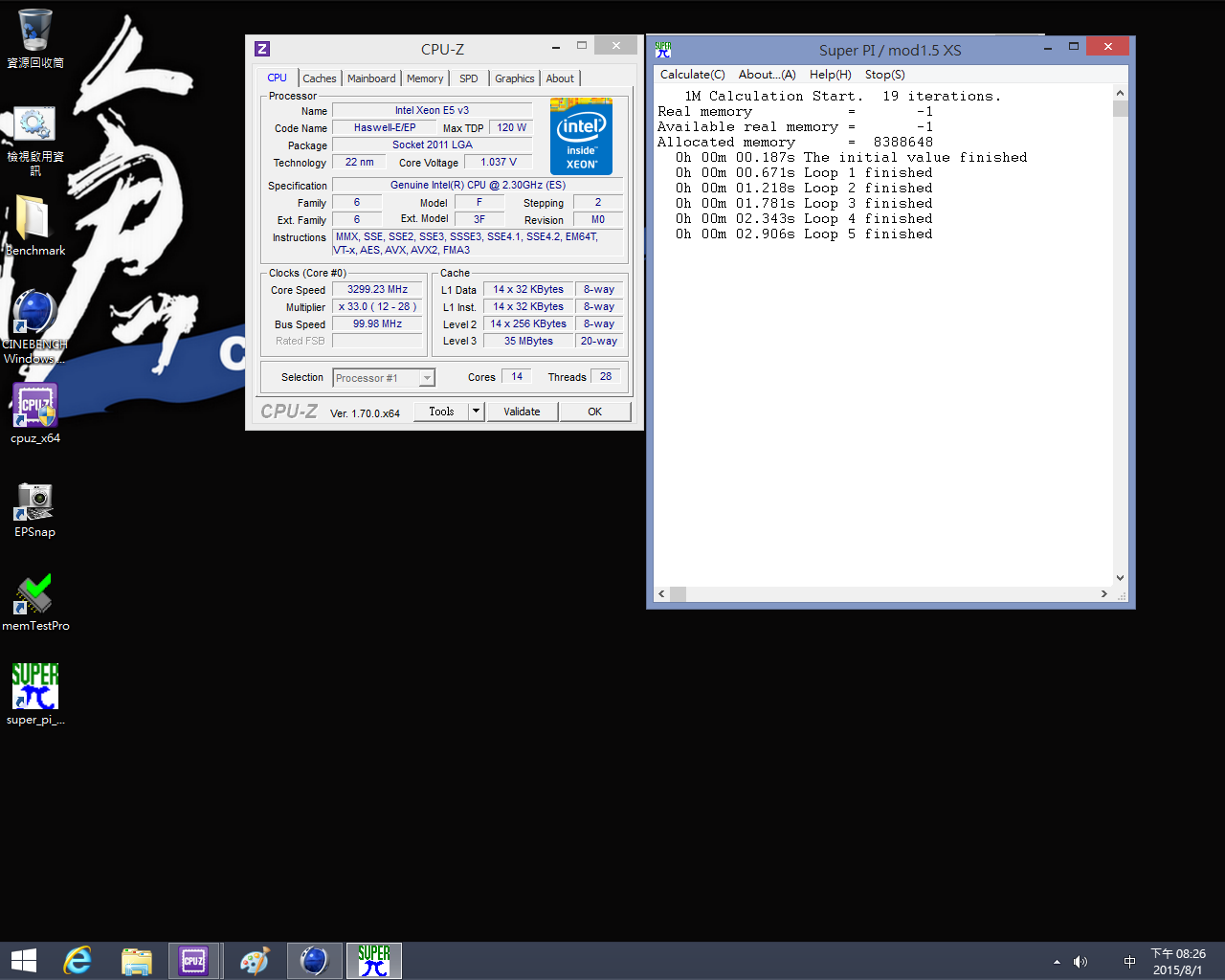Screen dimensions: 1225x980
Task: Click the Tools button in CPU-Z
Action: pyautogui.click(x=441, y=412)
